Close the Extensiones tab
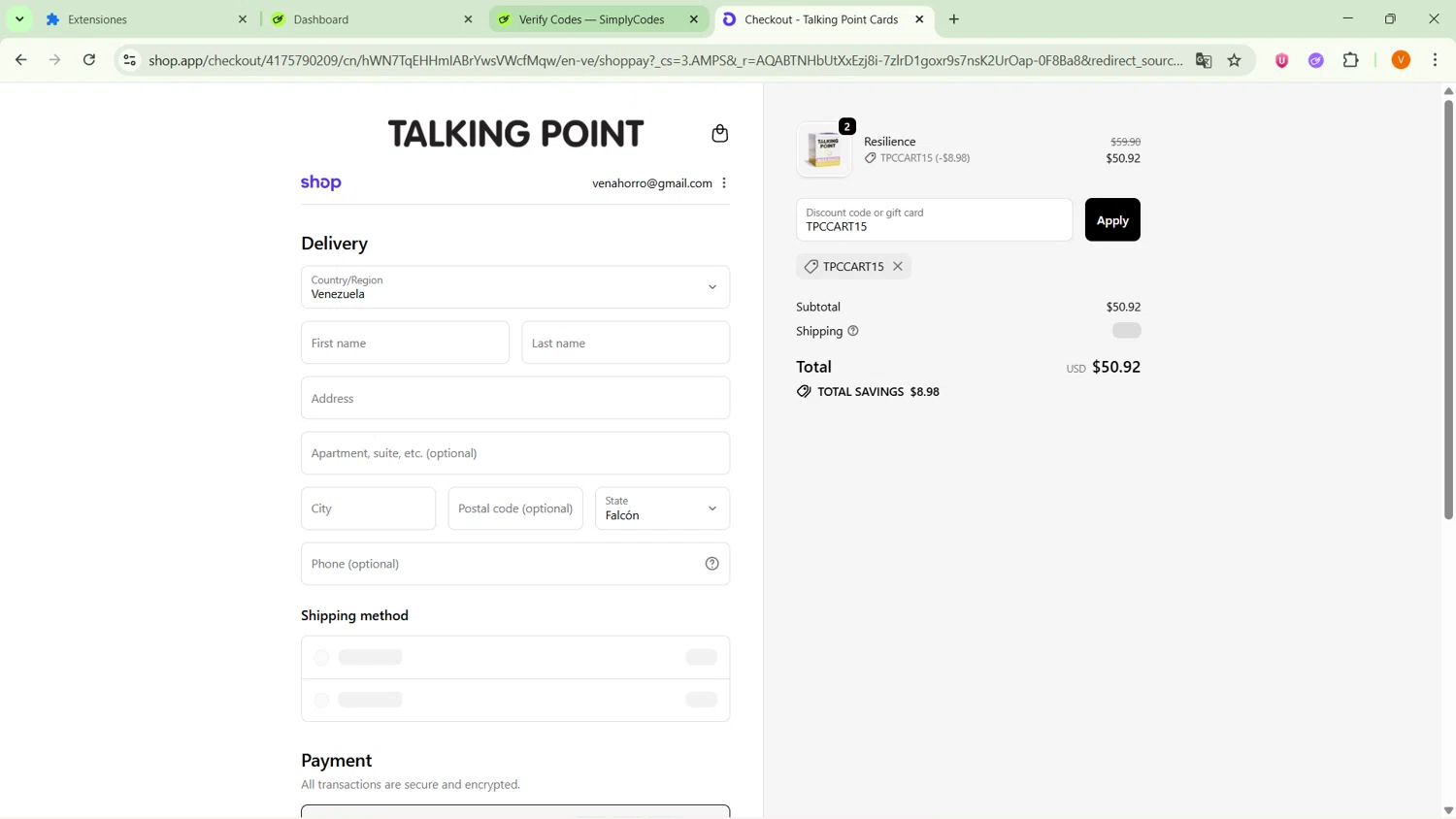This screenshot has width=1456, height=819. (243, 19)
